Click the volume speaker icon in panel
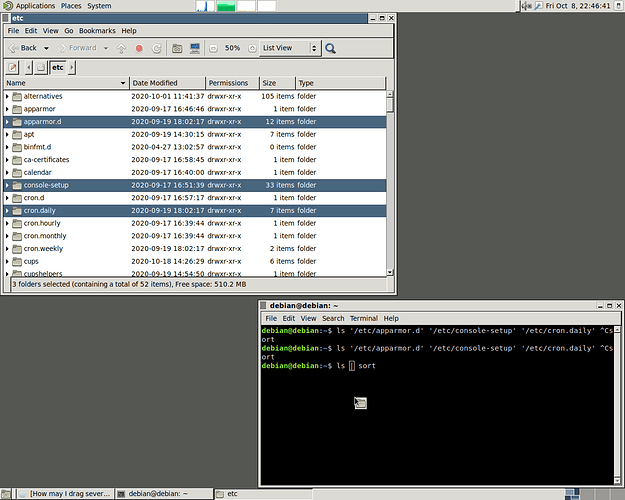This screenshot has width=625, height=500. point(527,6)
